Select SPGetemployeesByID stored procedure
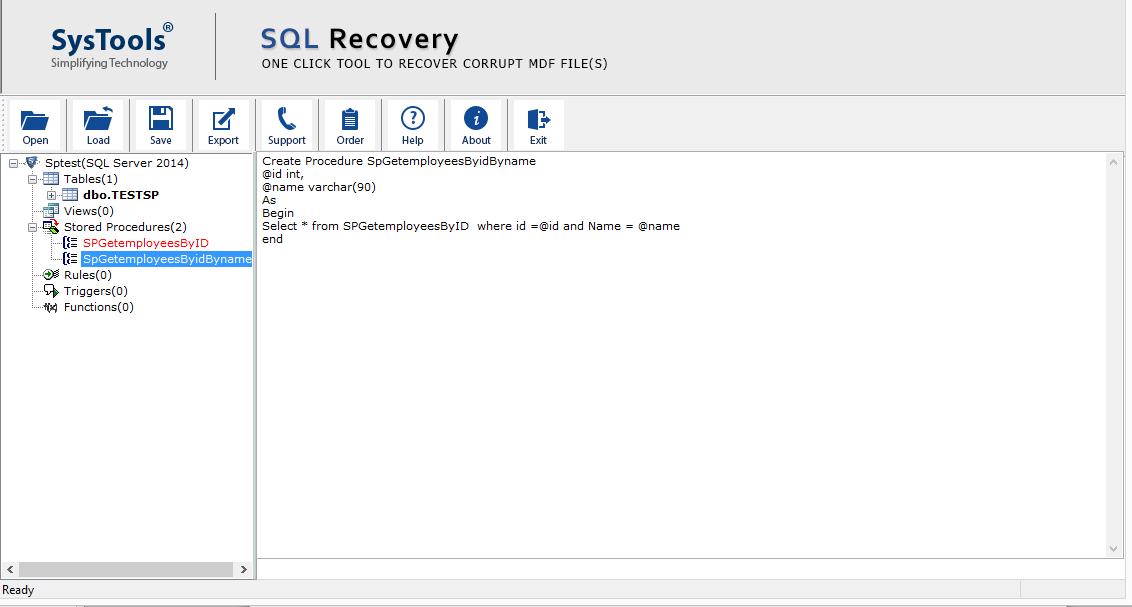 click(145, 243)
